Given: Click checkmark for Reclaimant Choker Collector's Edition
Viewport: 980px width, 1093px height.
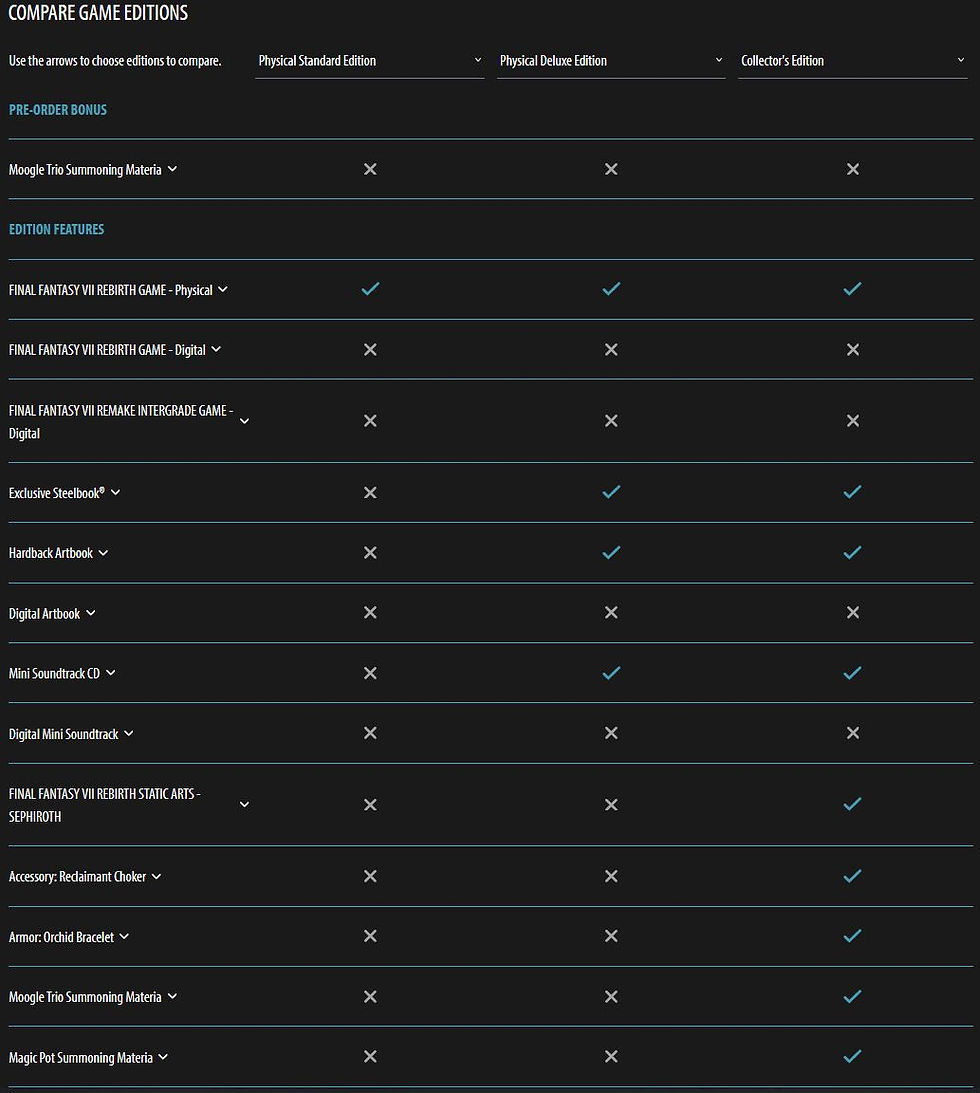Looking at the screenshot, I should 852,876.
